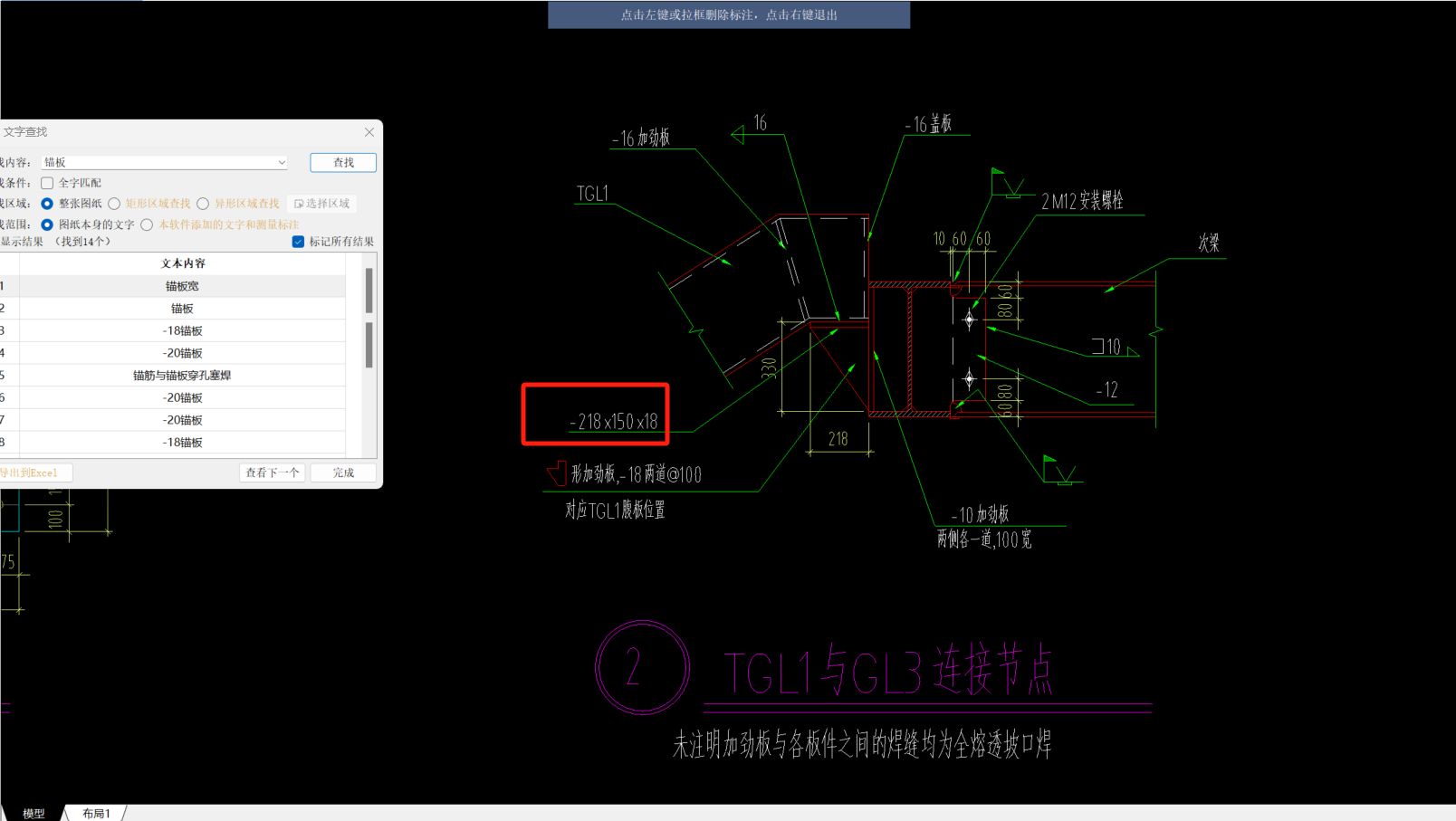The width and height of the screenshot is (1456, 821).
Task: Select result row 5 锚筋与锚板穿孔塞焊
Action: tap(183, 375)
